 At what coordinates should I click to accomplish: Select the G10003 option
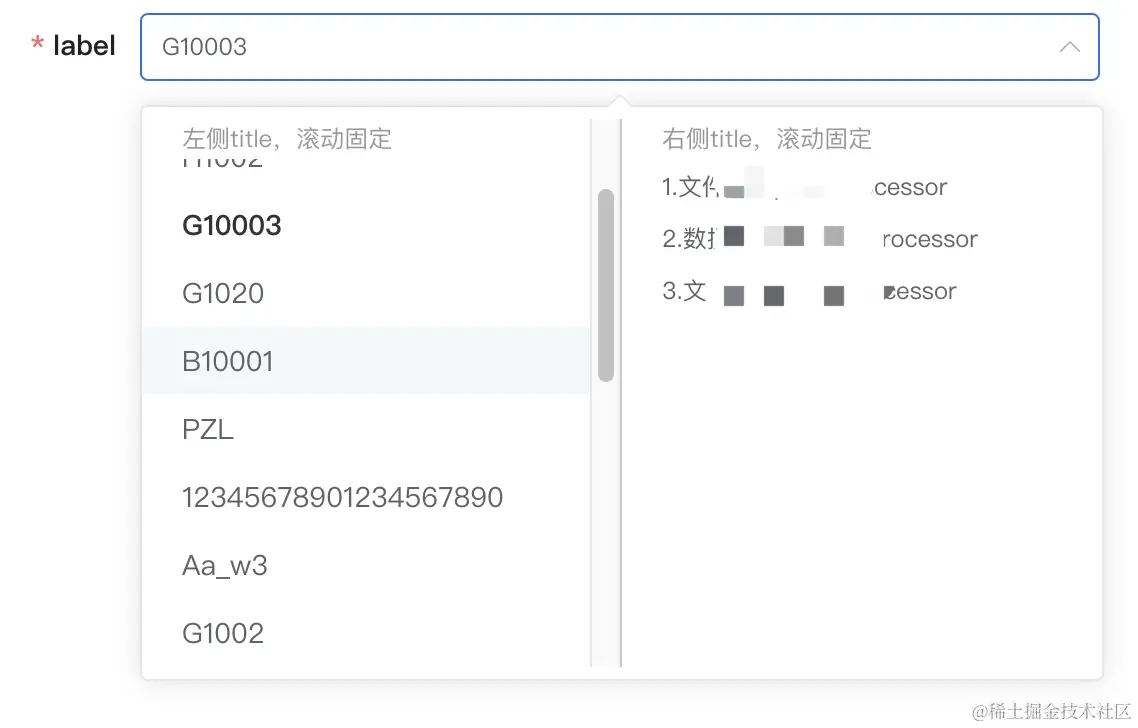(x=367, y=225)
